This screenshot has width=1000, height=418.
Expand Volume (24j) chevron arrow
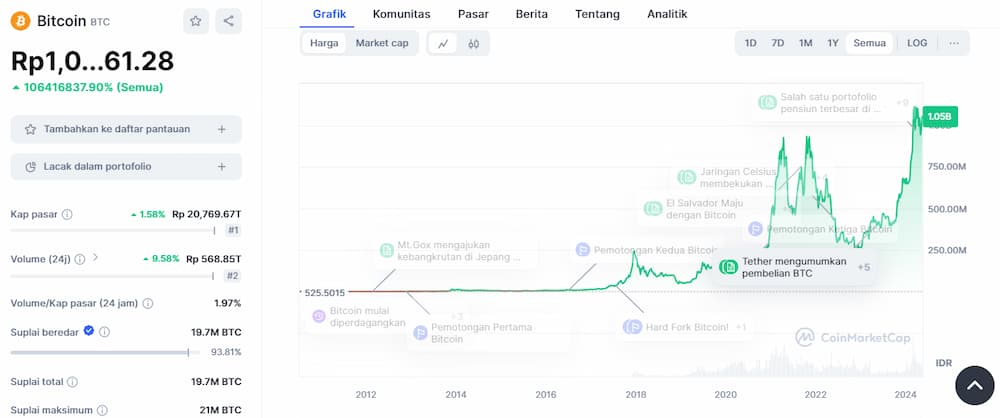96,258
